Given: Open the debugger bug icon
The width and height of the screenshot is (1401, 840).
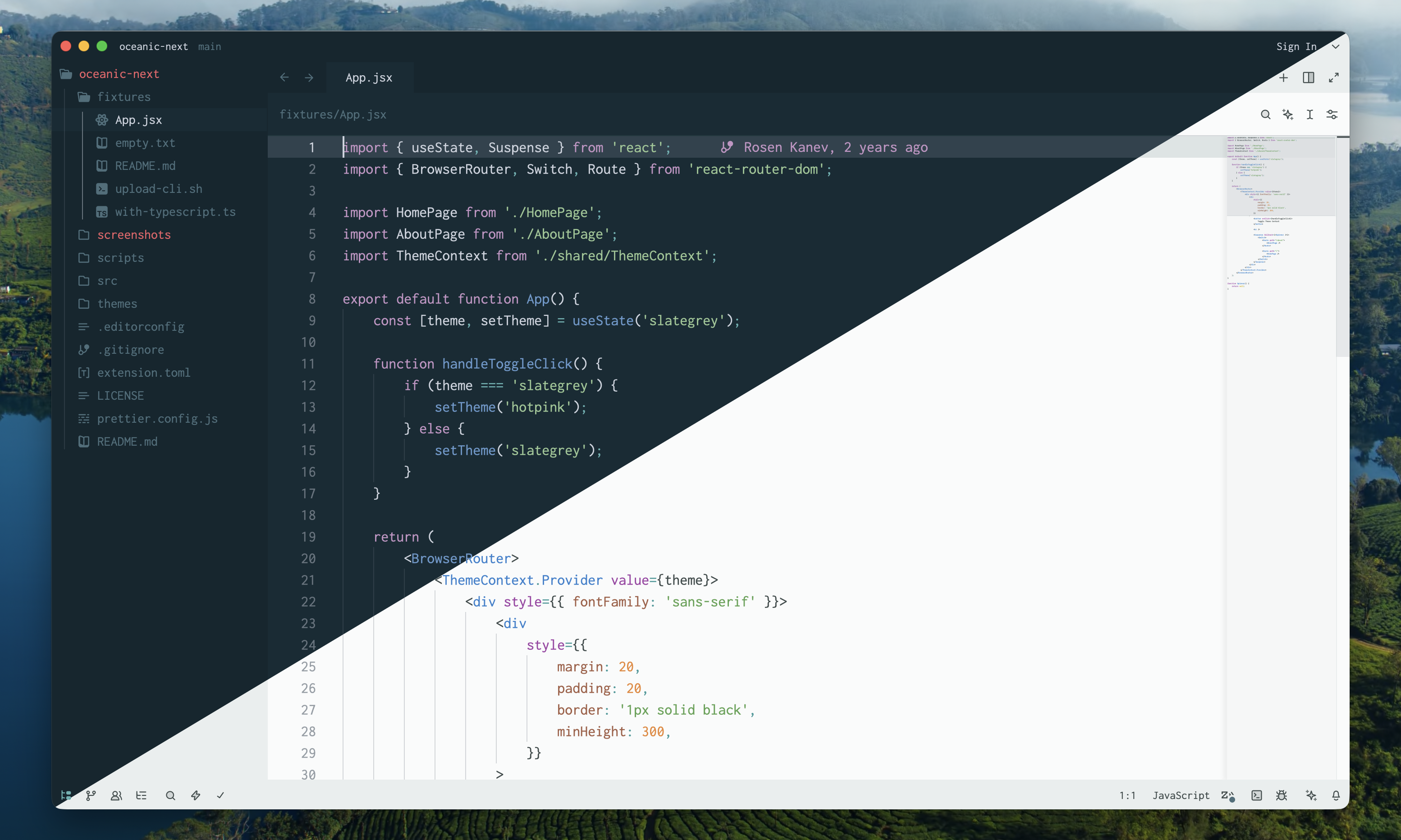Looking at the screenshot, I should click(1282, 795).
